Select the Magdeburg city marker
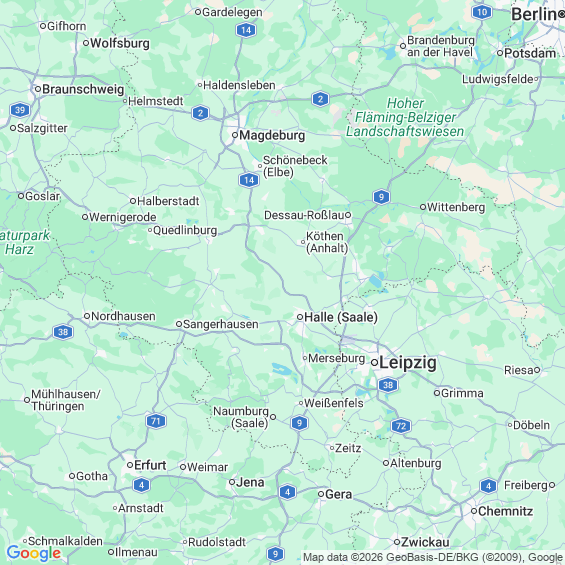The width and height of the screenshot is (565, 565). coord(235,135)
